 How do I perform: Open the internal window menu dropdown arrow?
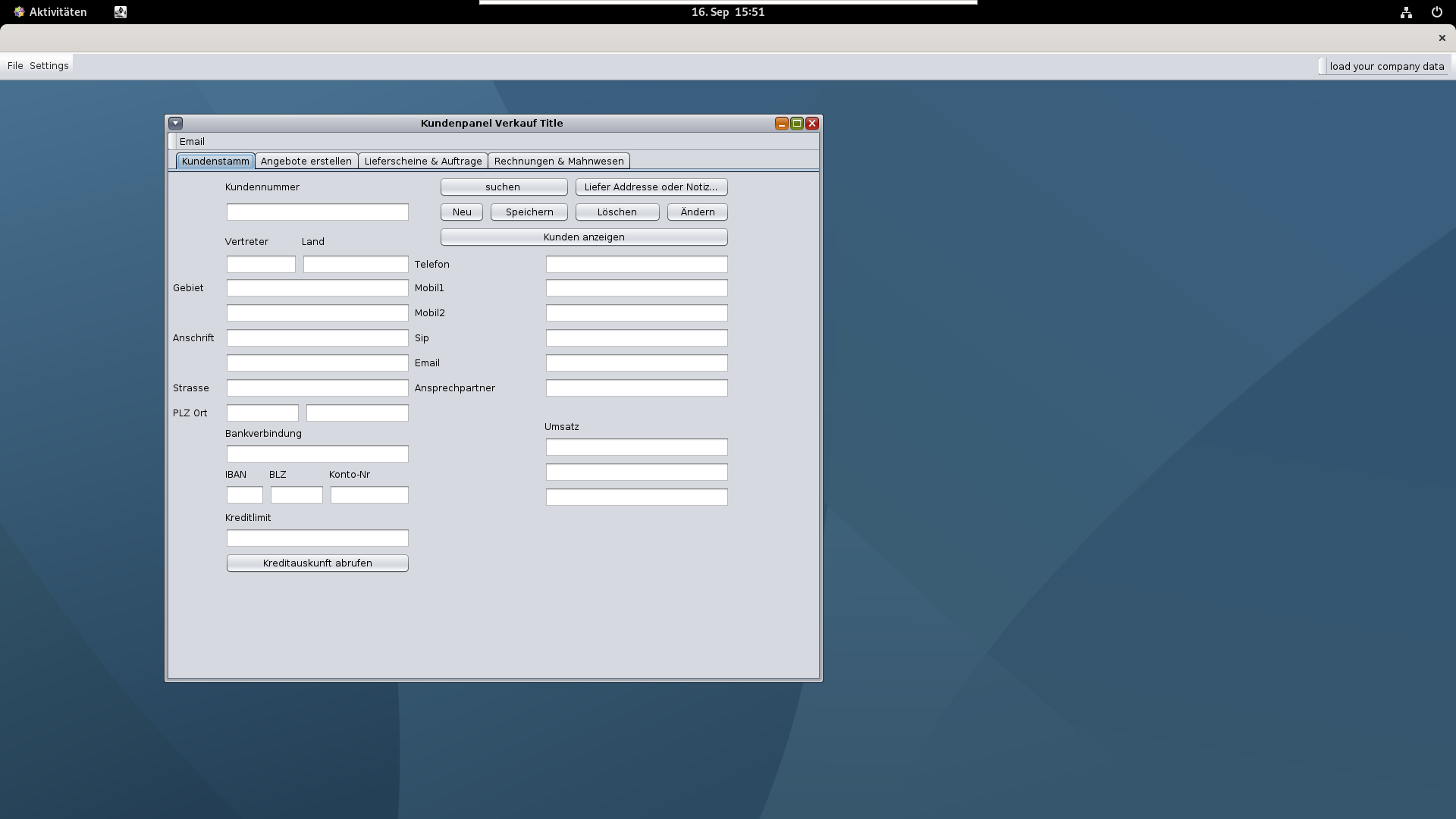pos(175,123)
